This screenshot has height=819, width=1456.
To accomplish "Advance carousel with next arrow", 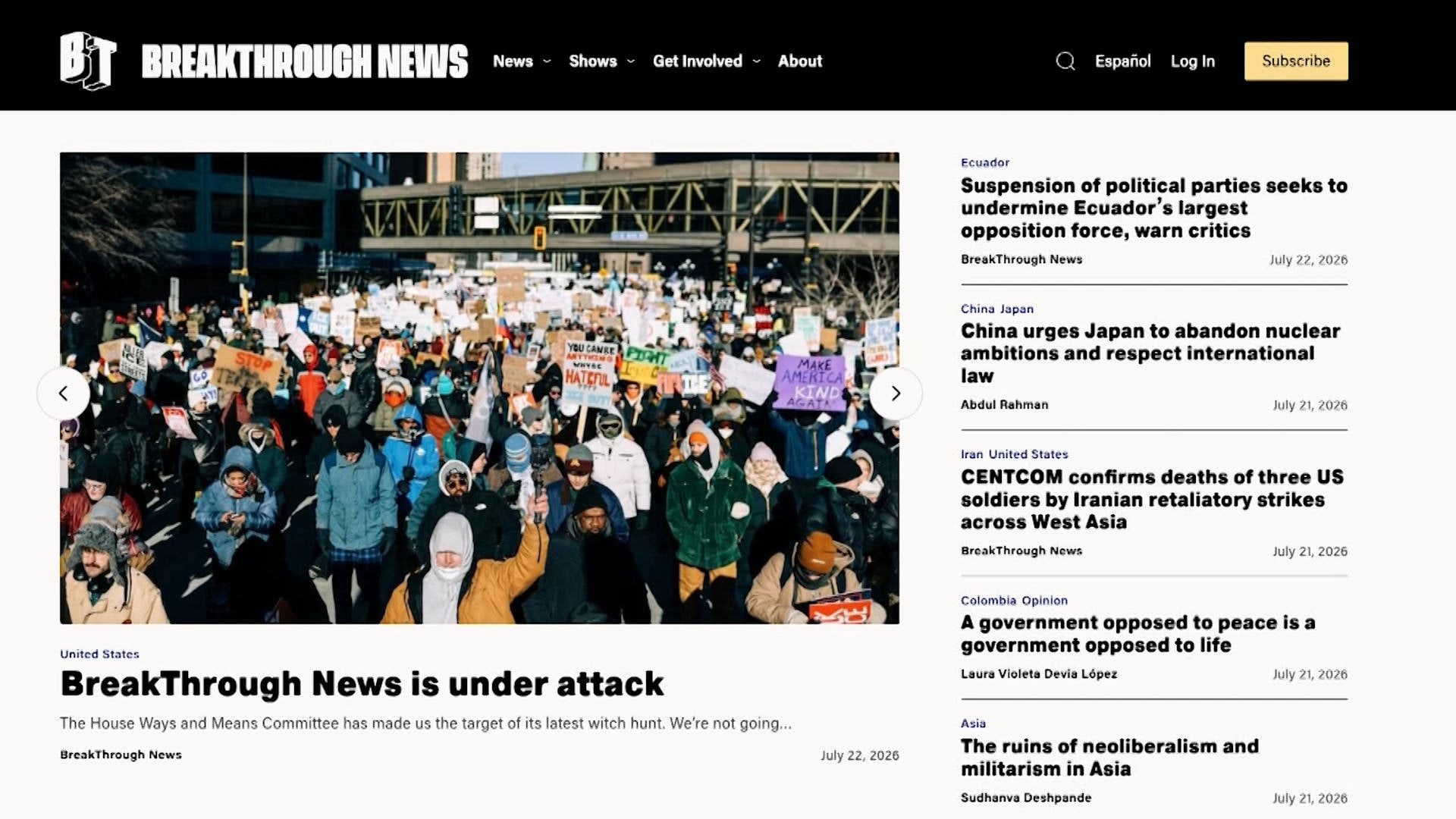I will tap(896, 394).
